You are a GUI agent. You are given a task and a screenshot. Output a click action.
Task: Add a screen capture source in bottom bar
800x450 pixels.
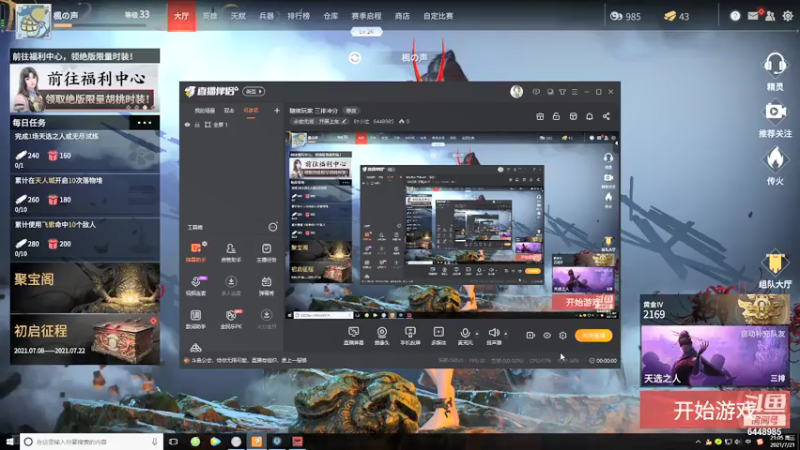(x=354, y=336)
